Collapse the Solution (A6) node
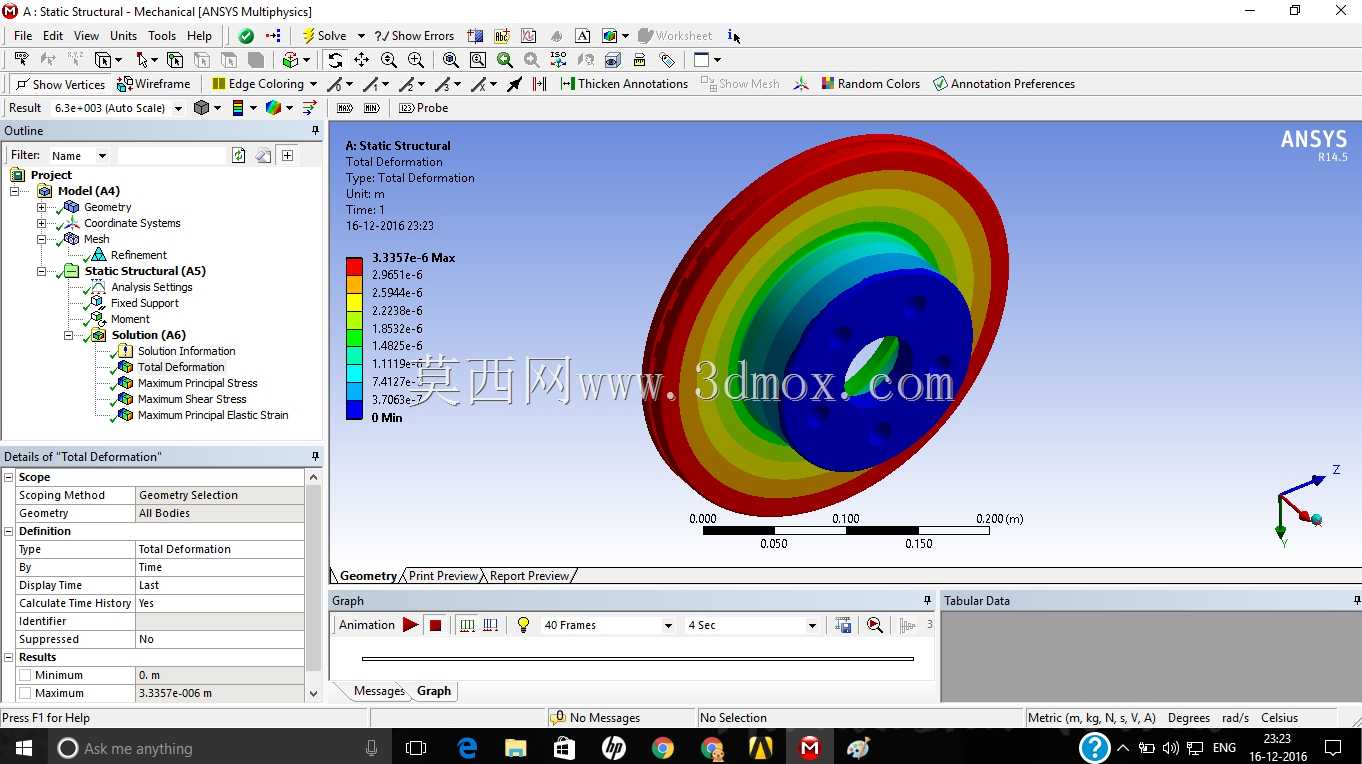The height and width of the screenshot is (764, 1362). (x=69, y=335)
